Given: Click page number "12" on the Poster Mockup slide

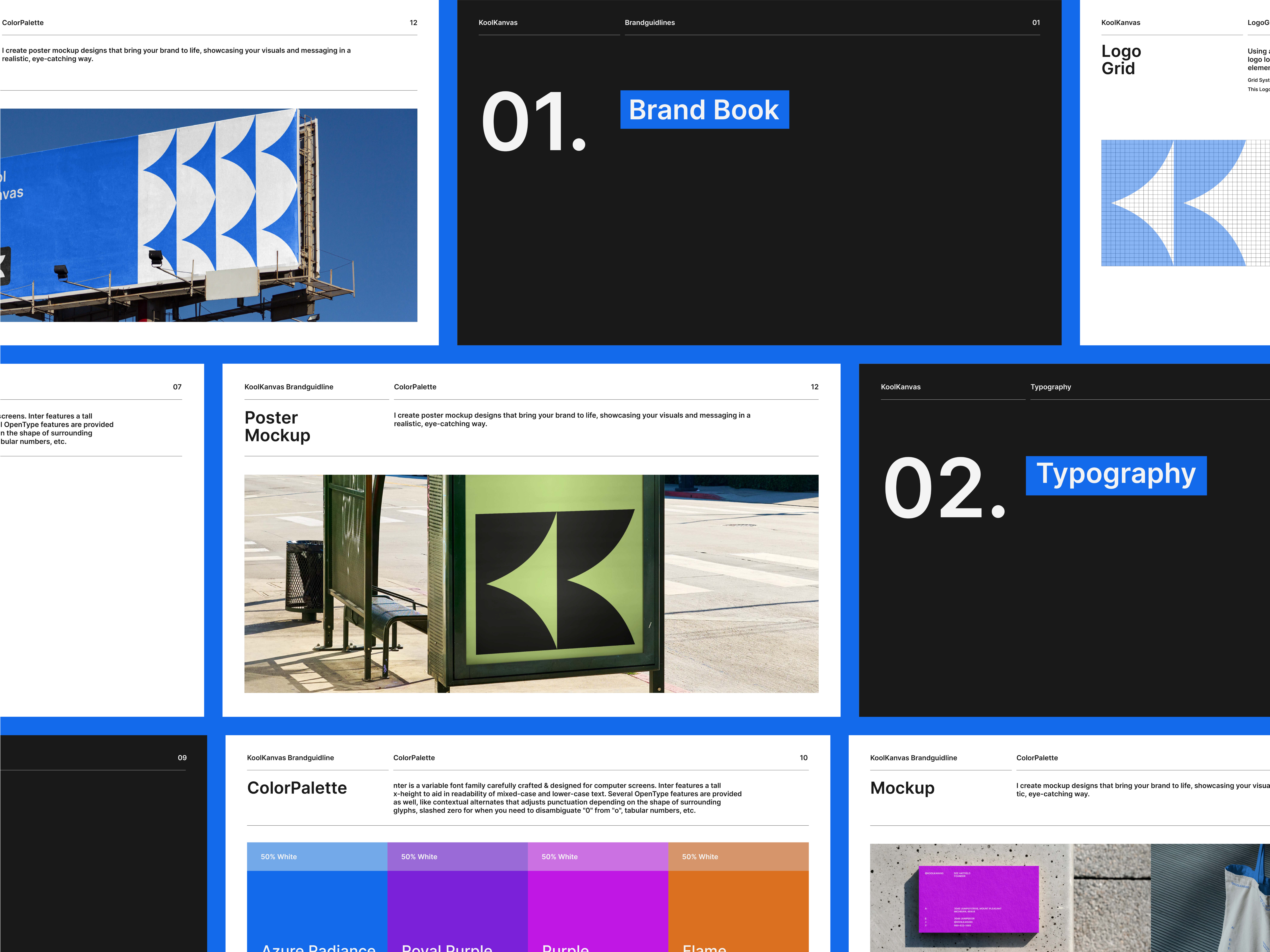Looking at the screenshot, I should (x=815, y=387).
